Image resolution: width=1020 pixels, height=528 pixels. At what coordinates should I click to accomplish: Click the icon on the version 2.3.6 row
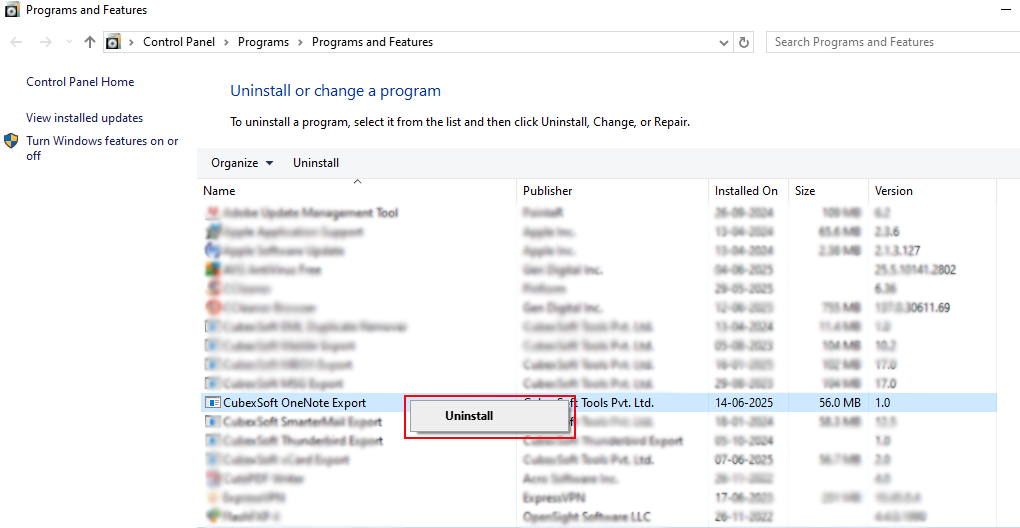coord(212,231)
